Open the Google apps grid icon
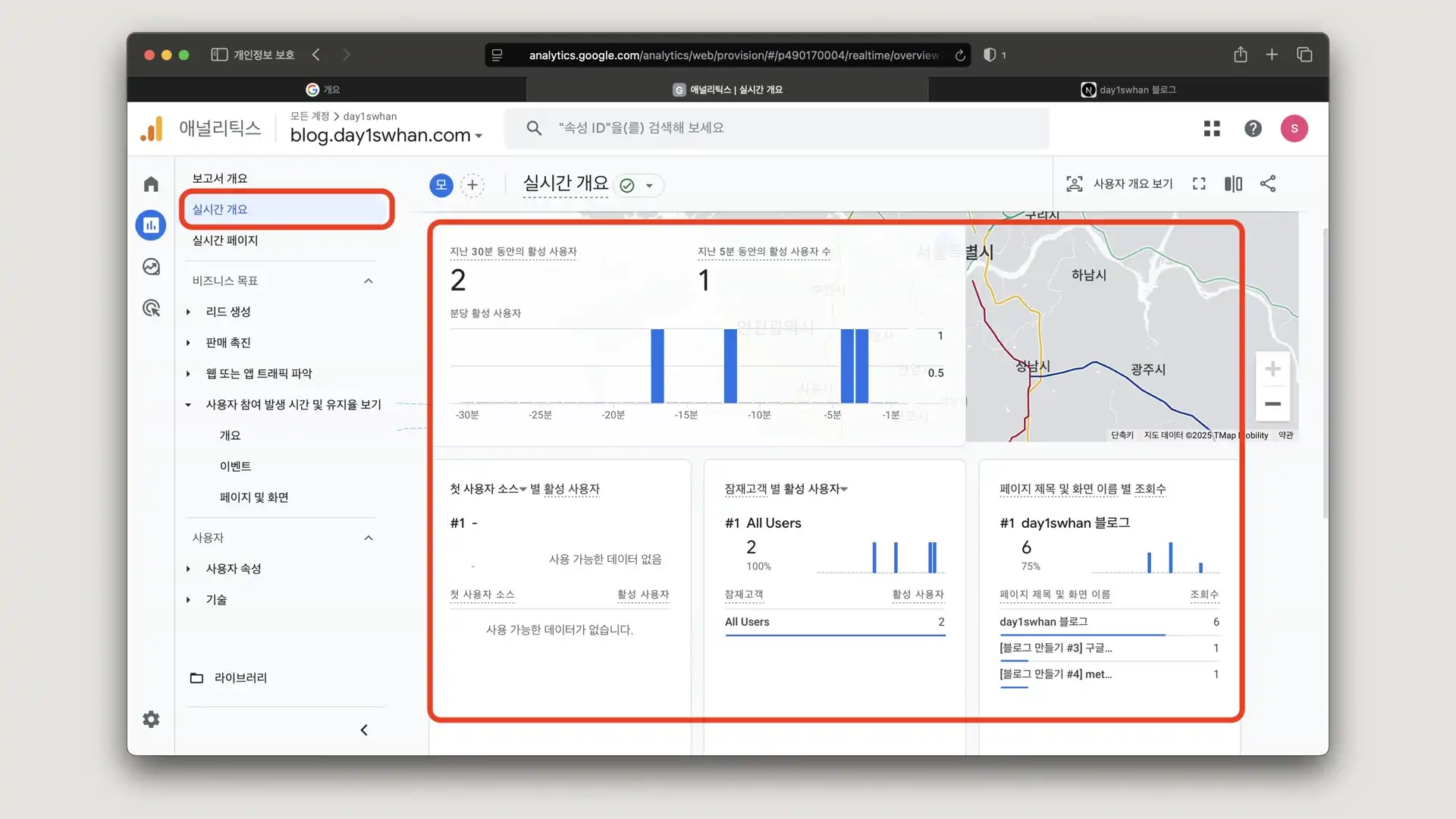Screen dimensions: 1456x819 (1212, 128)
